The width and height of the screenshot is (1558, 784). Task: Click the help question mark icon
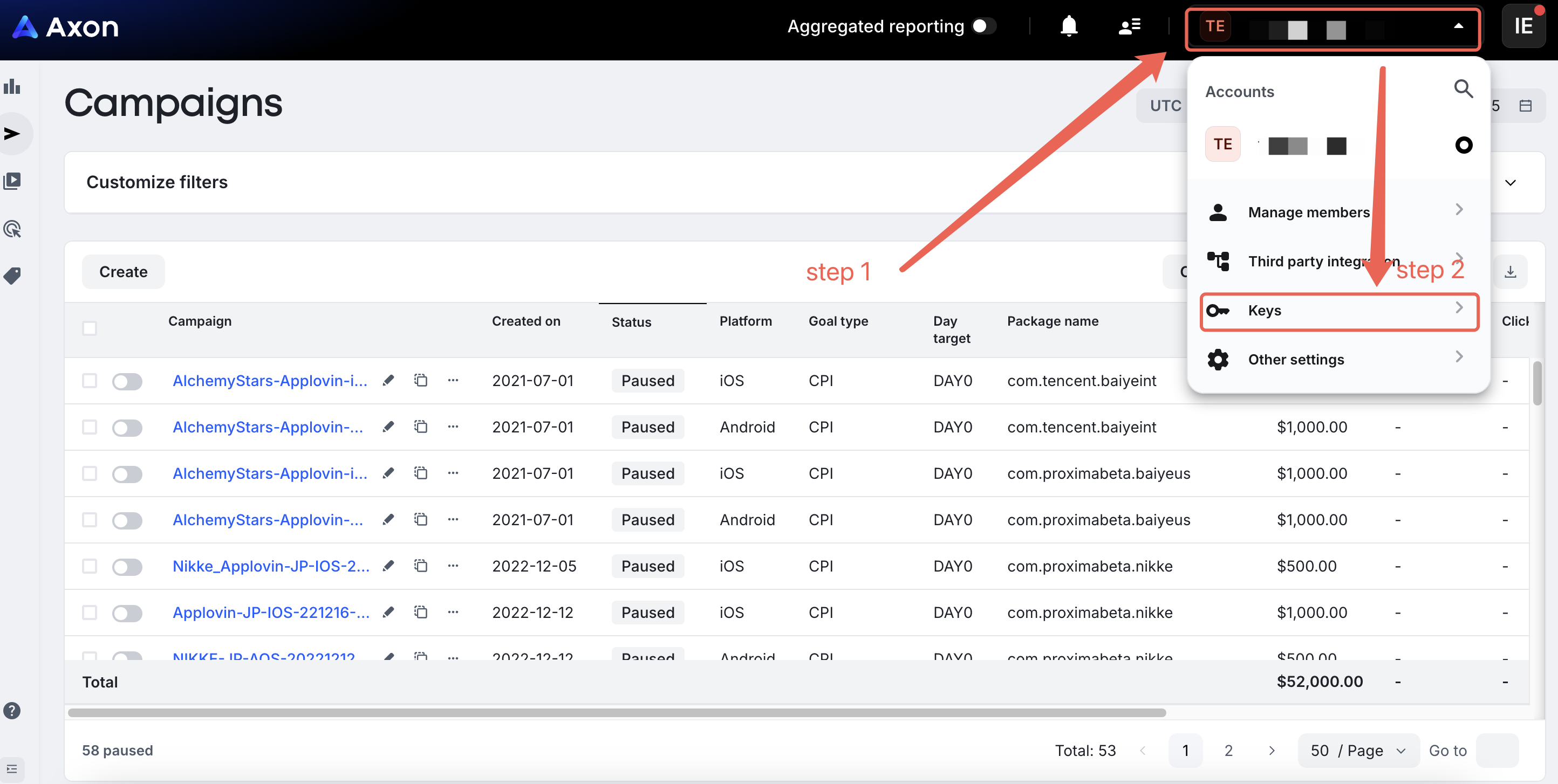tap(12, 710)
